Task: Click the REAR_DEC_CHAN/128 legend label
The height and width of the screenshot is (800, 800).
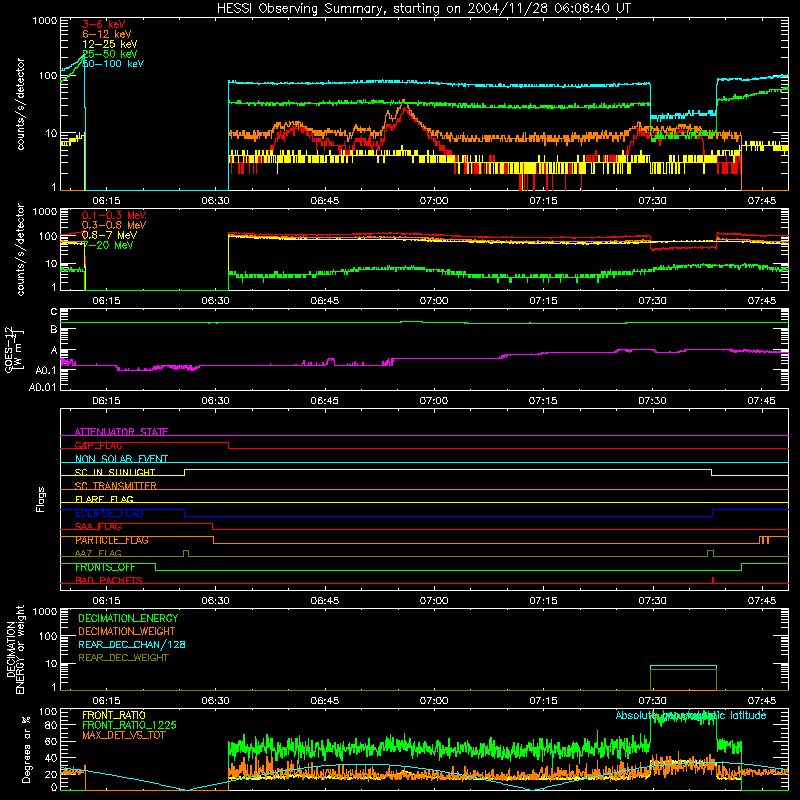Action: coord(132,644)
